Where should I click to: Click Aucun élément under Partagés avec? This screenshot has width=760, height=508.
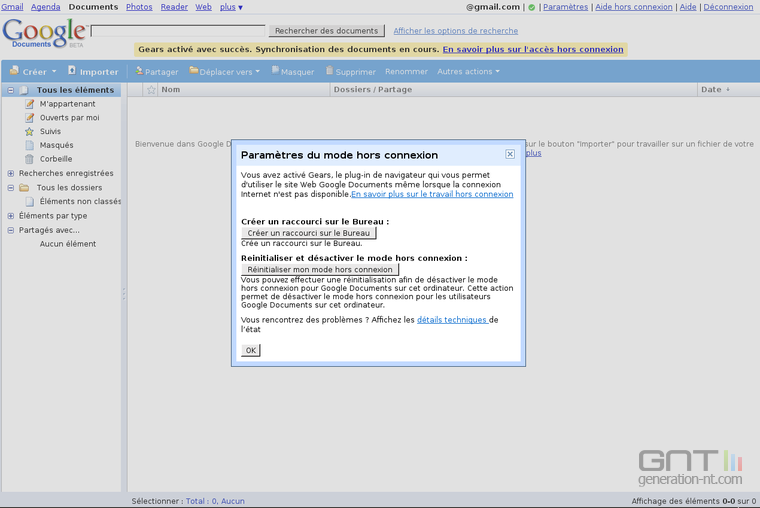(x=68, y=244)
